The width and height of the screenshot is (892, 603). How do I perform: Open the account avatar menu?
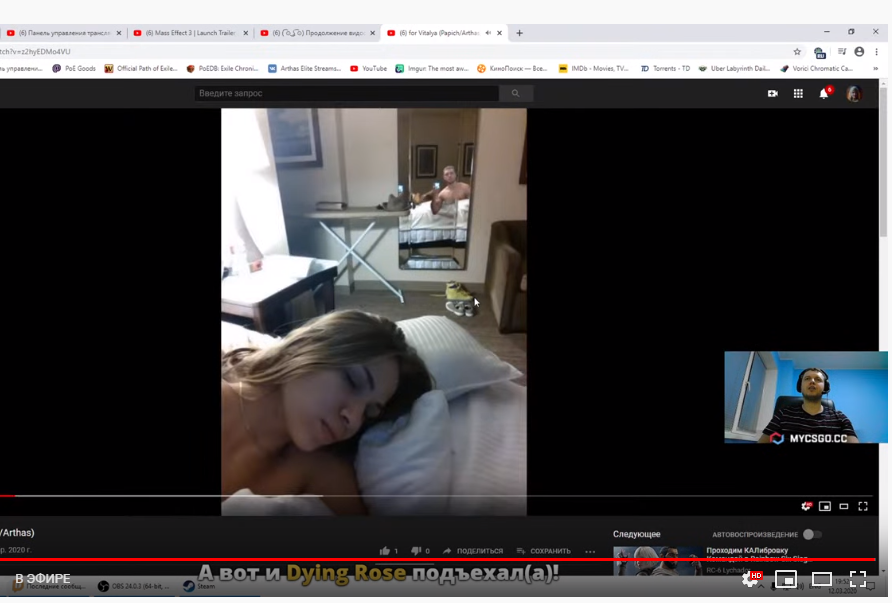[853, 93]
